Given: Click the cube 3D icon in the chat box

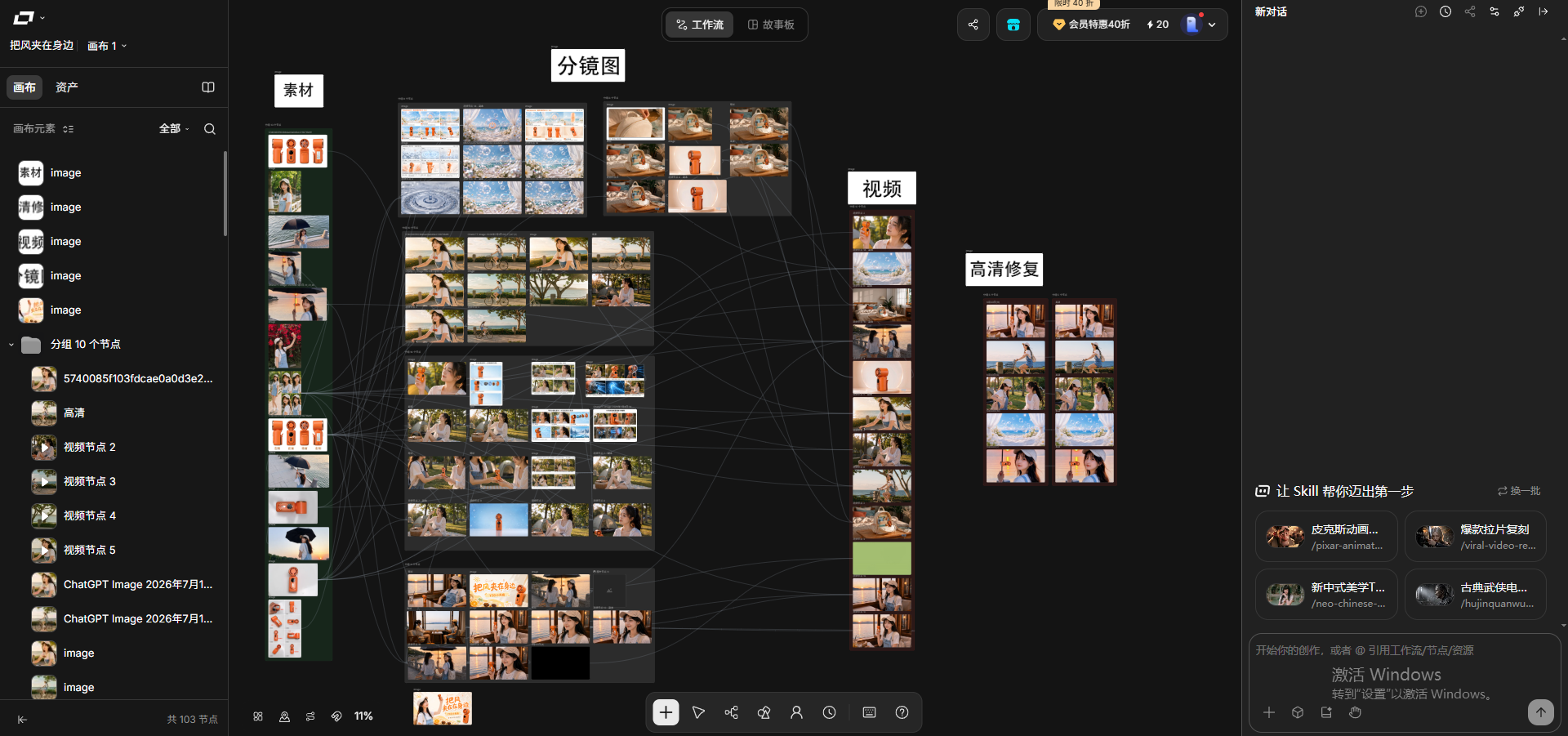Looking at the screenshot, I should pyautogui.click(x=1298, y=712).
